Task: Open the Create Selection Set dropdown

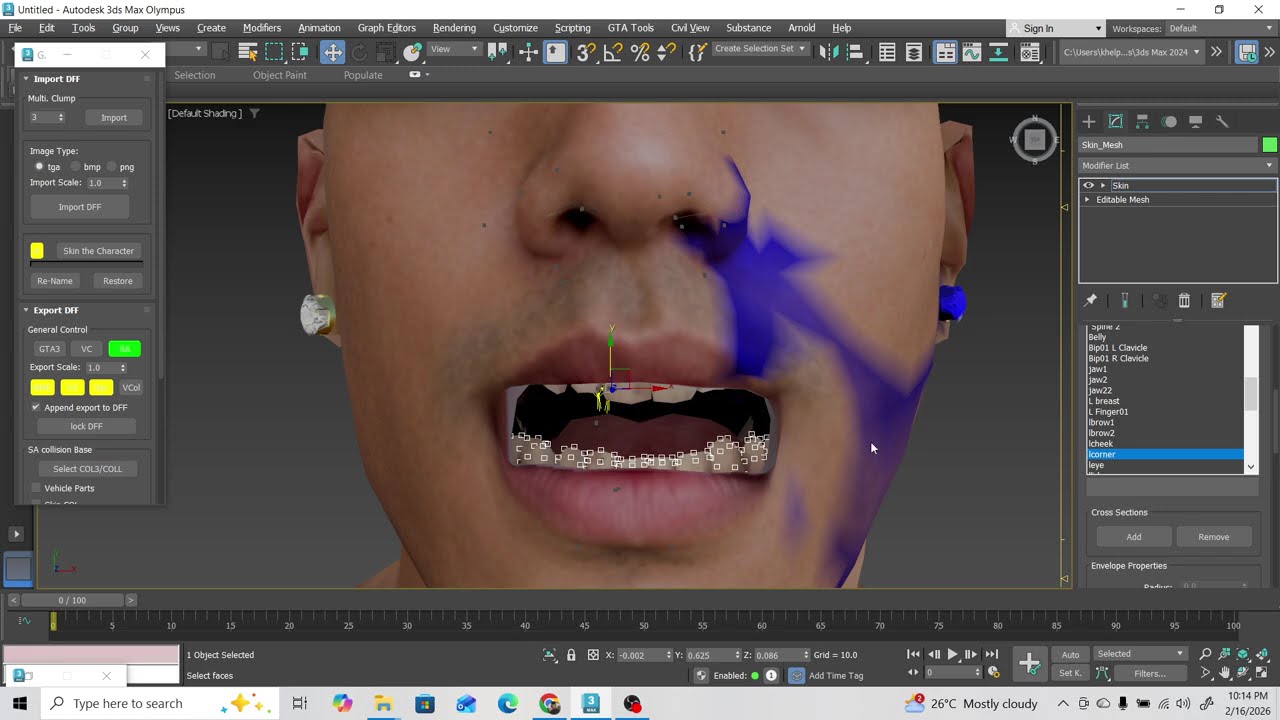Action: pos(760,49)
